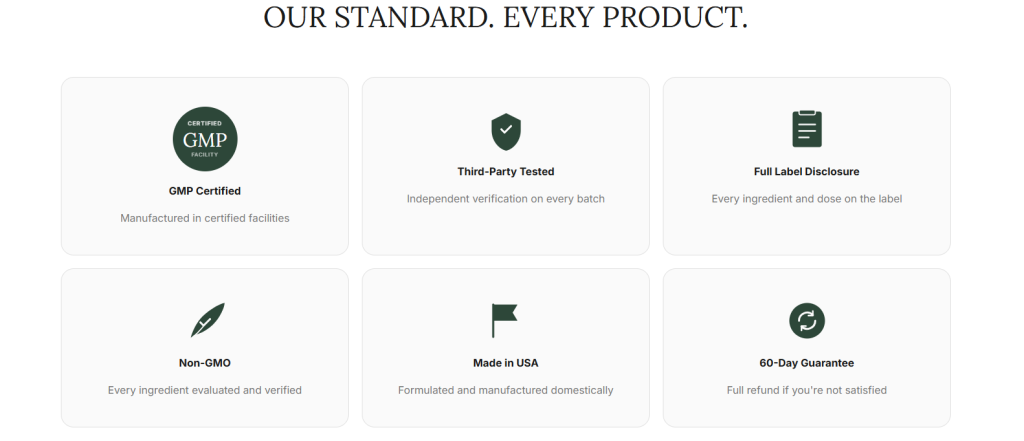
Task: Click 'Full refund if you're not satisfied' text
Action: pyautogui.click(x=806, y=390)
